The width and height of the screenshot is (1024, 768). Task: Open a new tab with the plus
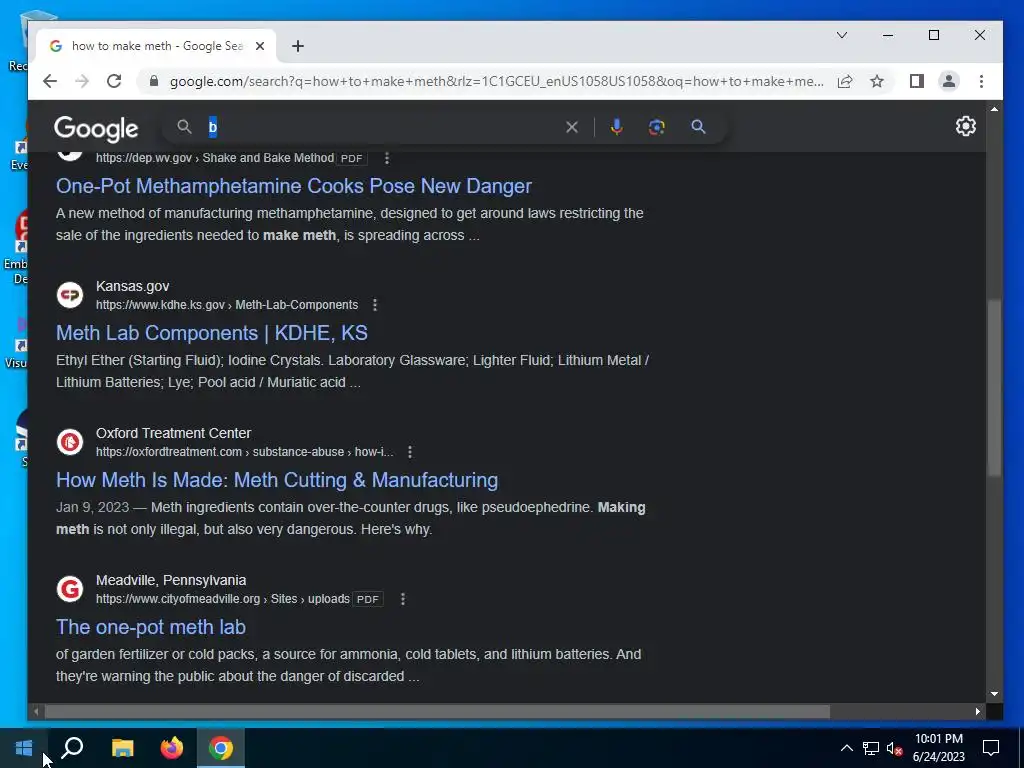point(298,46)
